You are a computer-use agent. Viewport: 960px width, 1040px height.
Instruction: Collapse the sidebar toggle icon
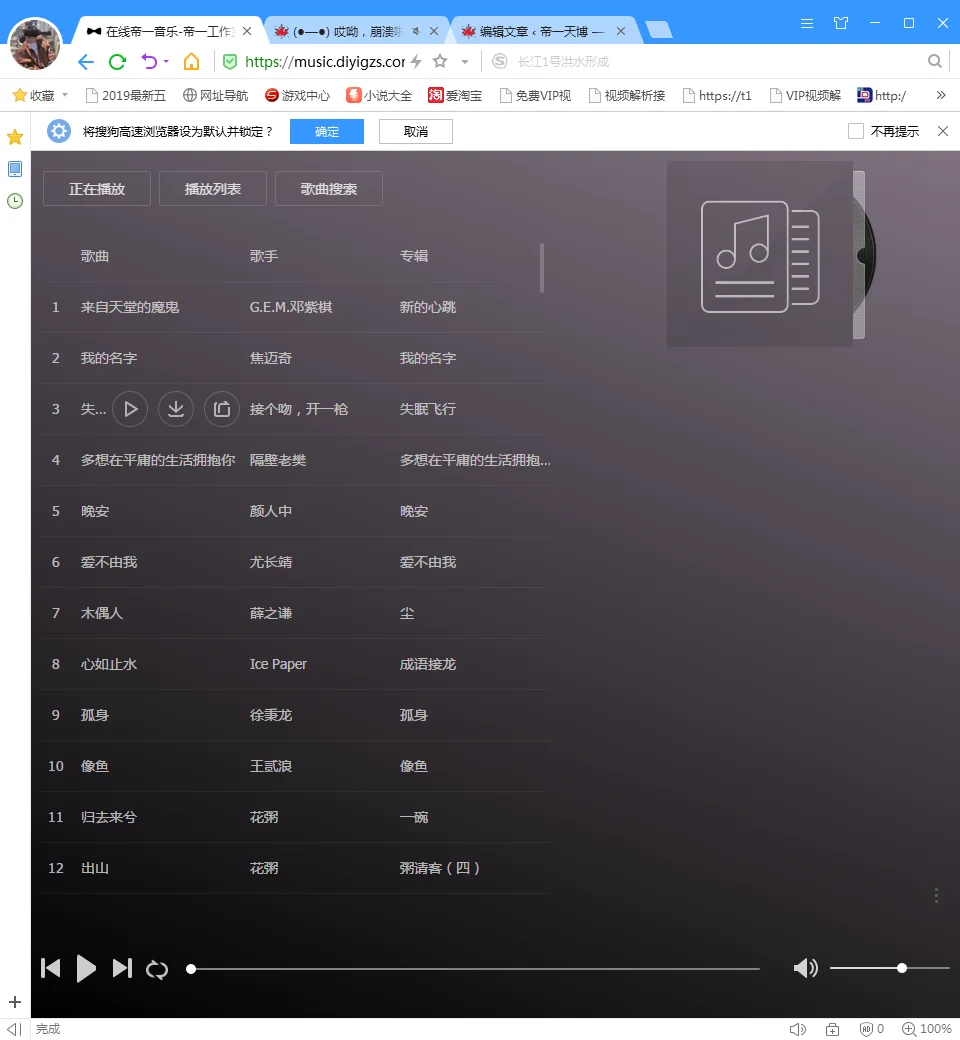[x=14, y=1029]
